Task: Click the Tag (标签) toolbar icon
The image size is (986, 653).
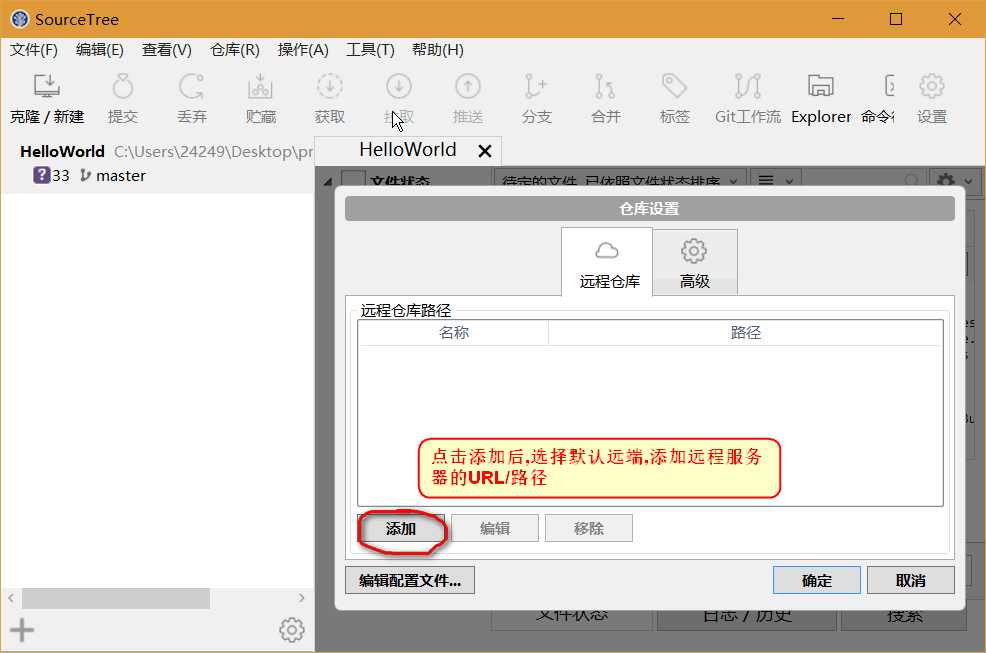Action: coord(675,99)
